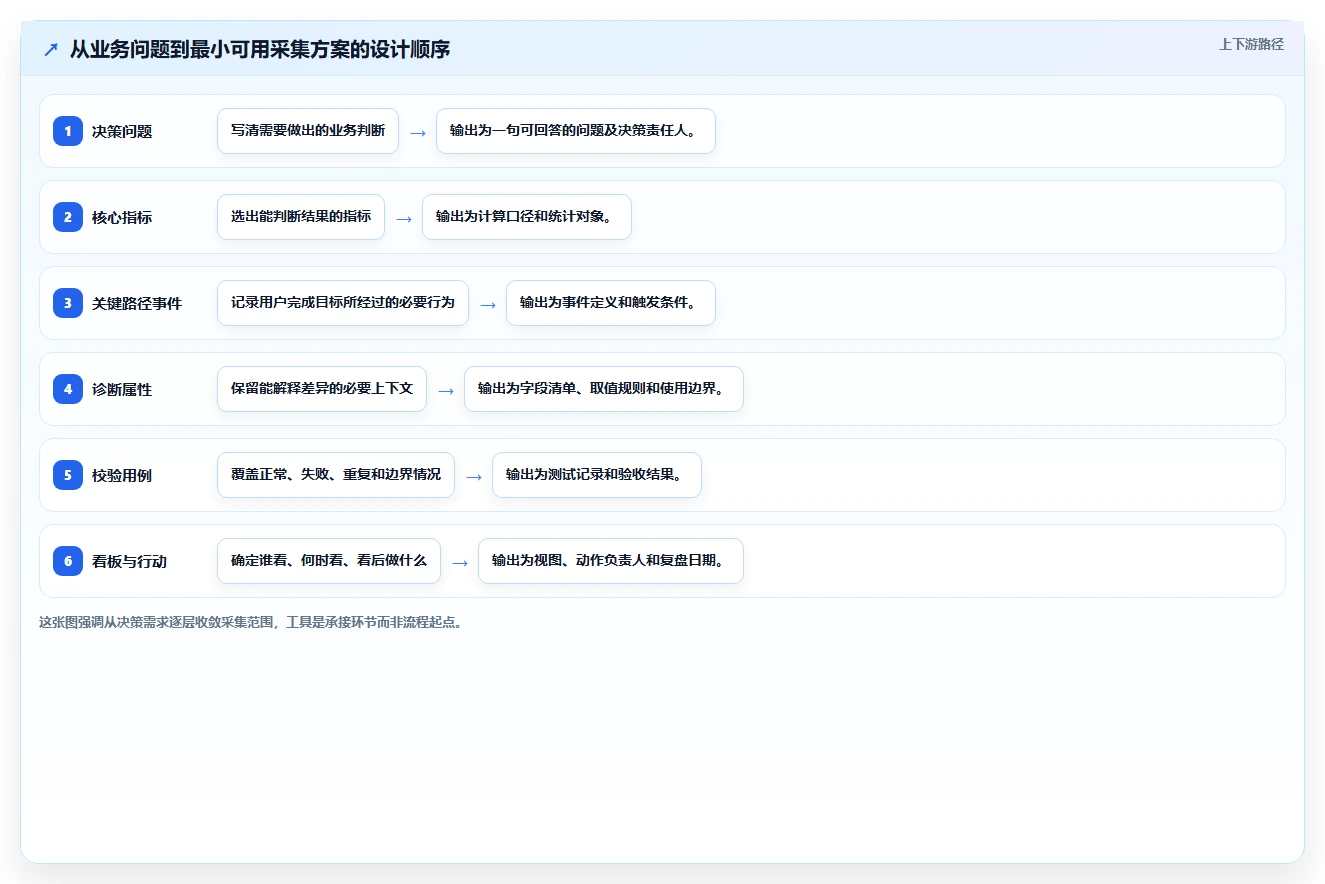This screenshot has width=1325, height=884.
Task: Click the 输出为一句可回答的问题及决策责任人 box
Action: pos(576,131)
